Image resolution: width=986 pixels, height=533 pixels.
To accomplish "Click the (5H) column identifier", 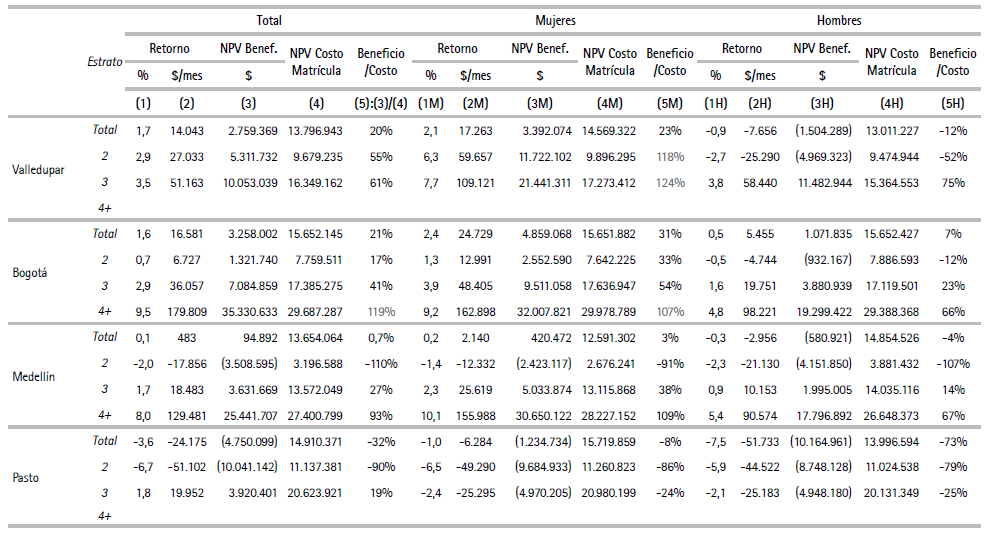I will point(952,102).
